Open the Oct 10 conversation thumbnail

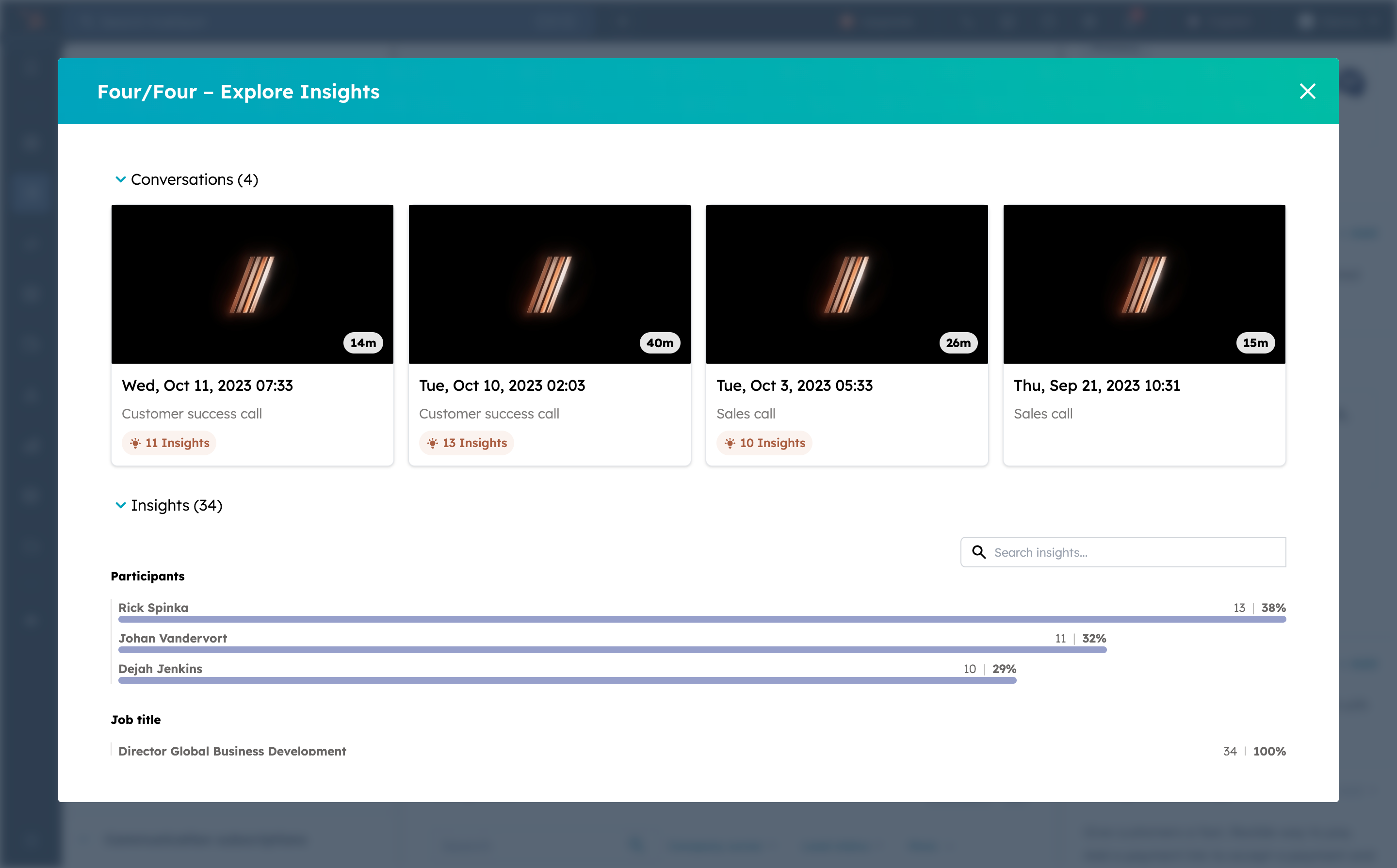pos(549,284)
